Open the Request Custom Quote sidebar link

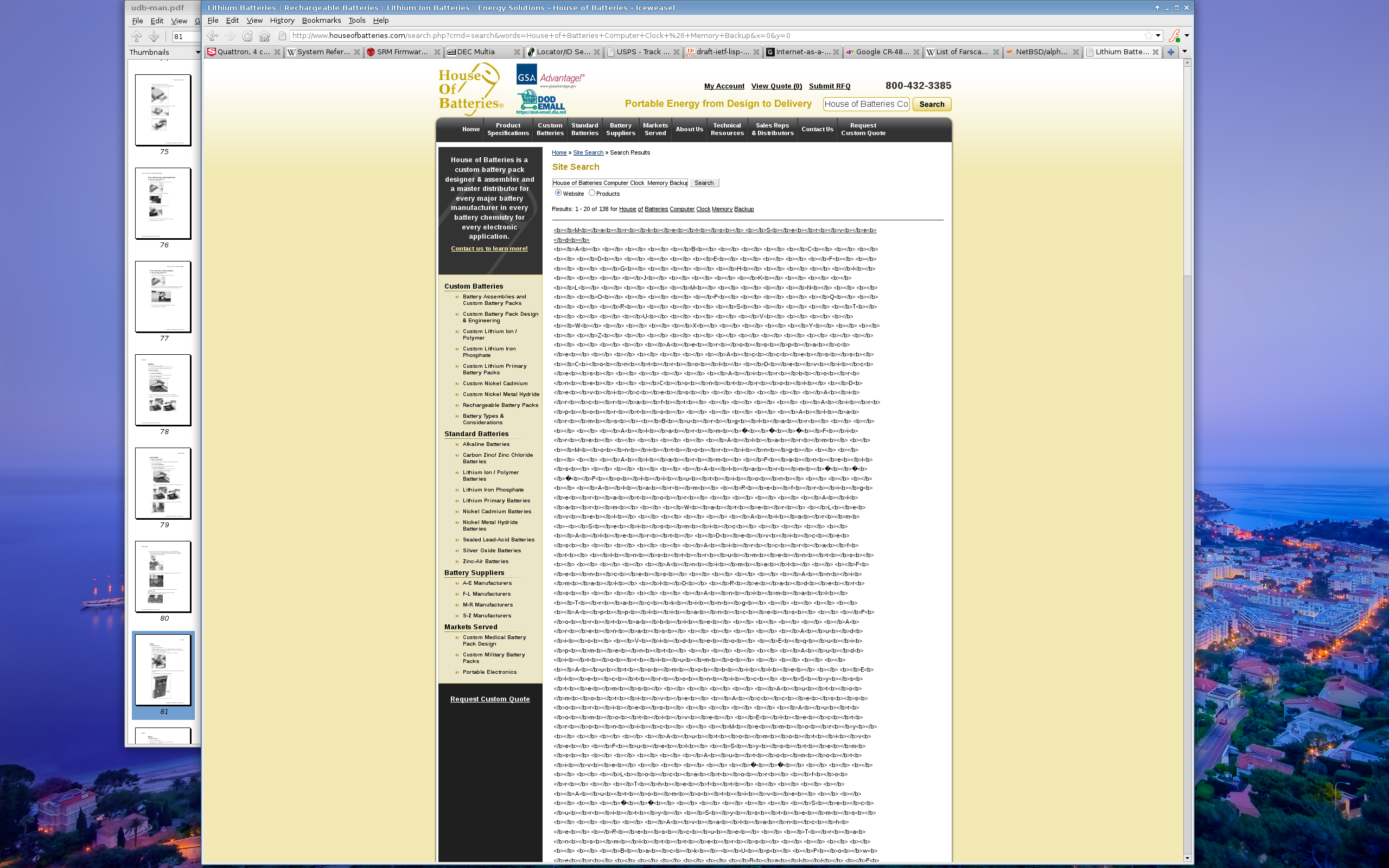coord(489,699)
